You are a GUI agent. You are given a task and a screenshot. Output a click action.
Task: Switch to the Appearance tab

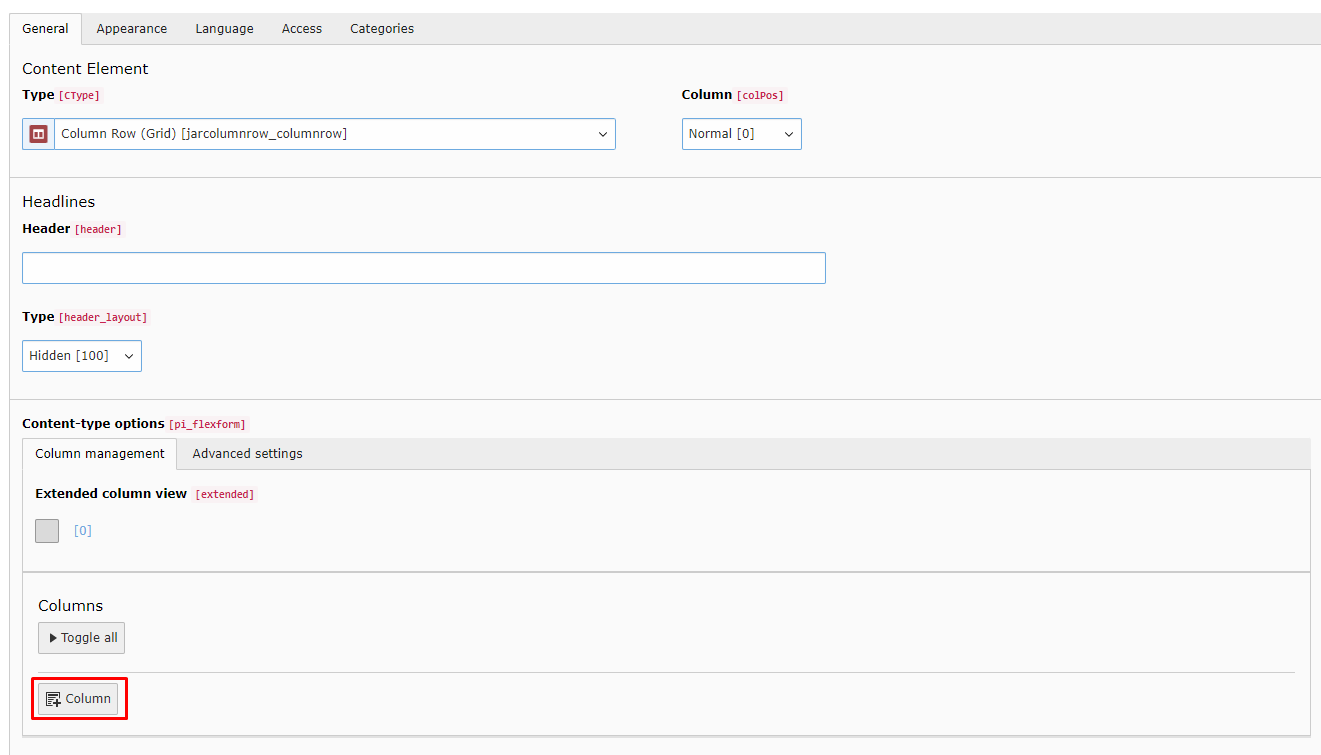132,29
